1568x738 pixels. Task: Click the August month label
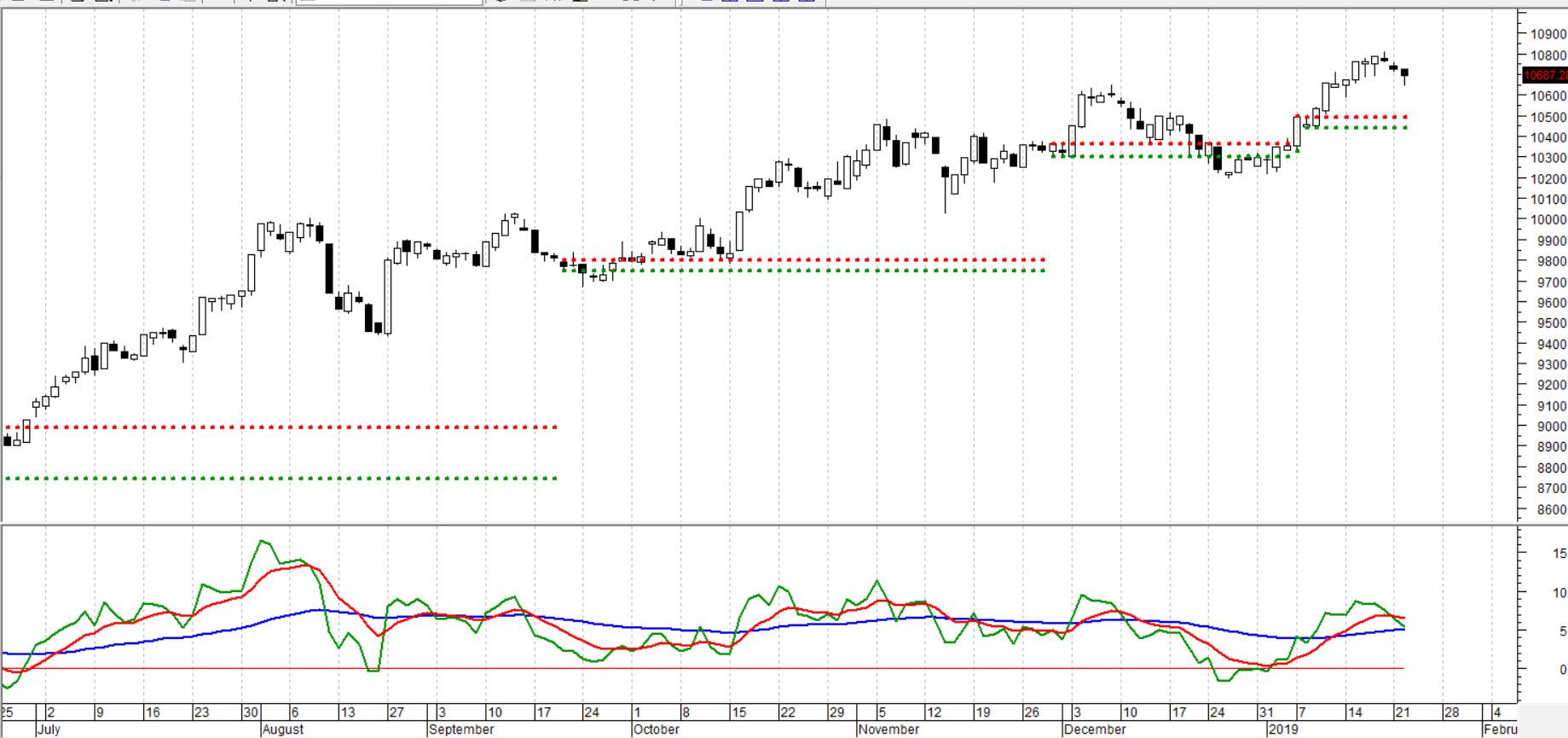point(283,729)
